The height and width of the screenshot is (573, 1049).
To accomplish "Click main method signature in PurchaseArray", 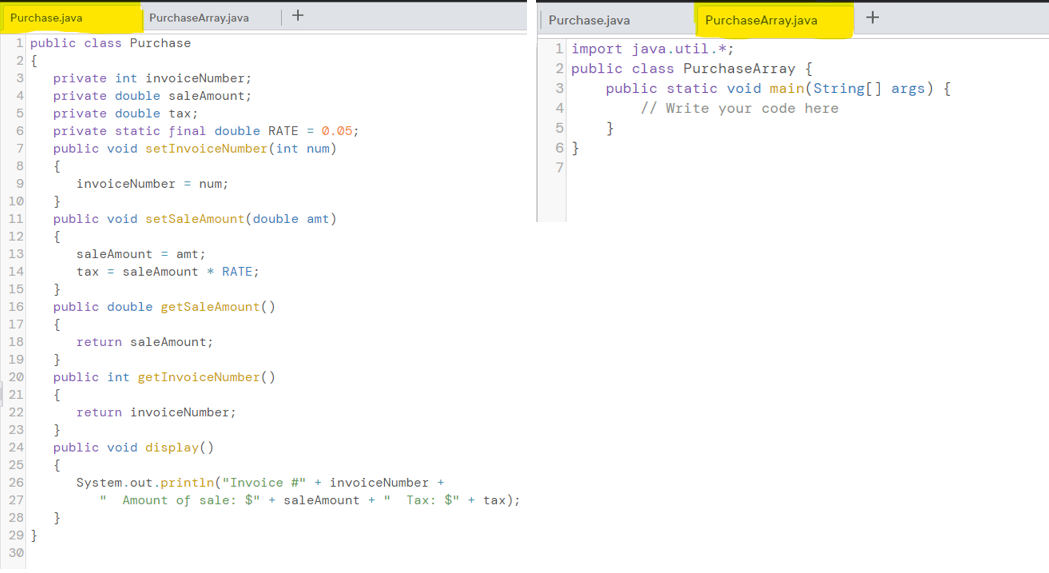I will (x=778, y=88).
